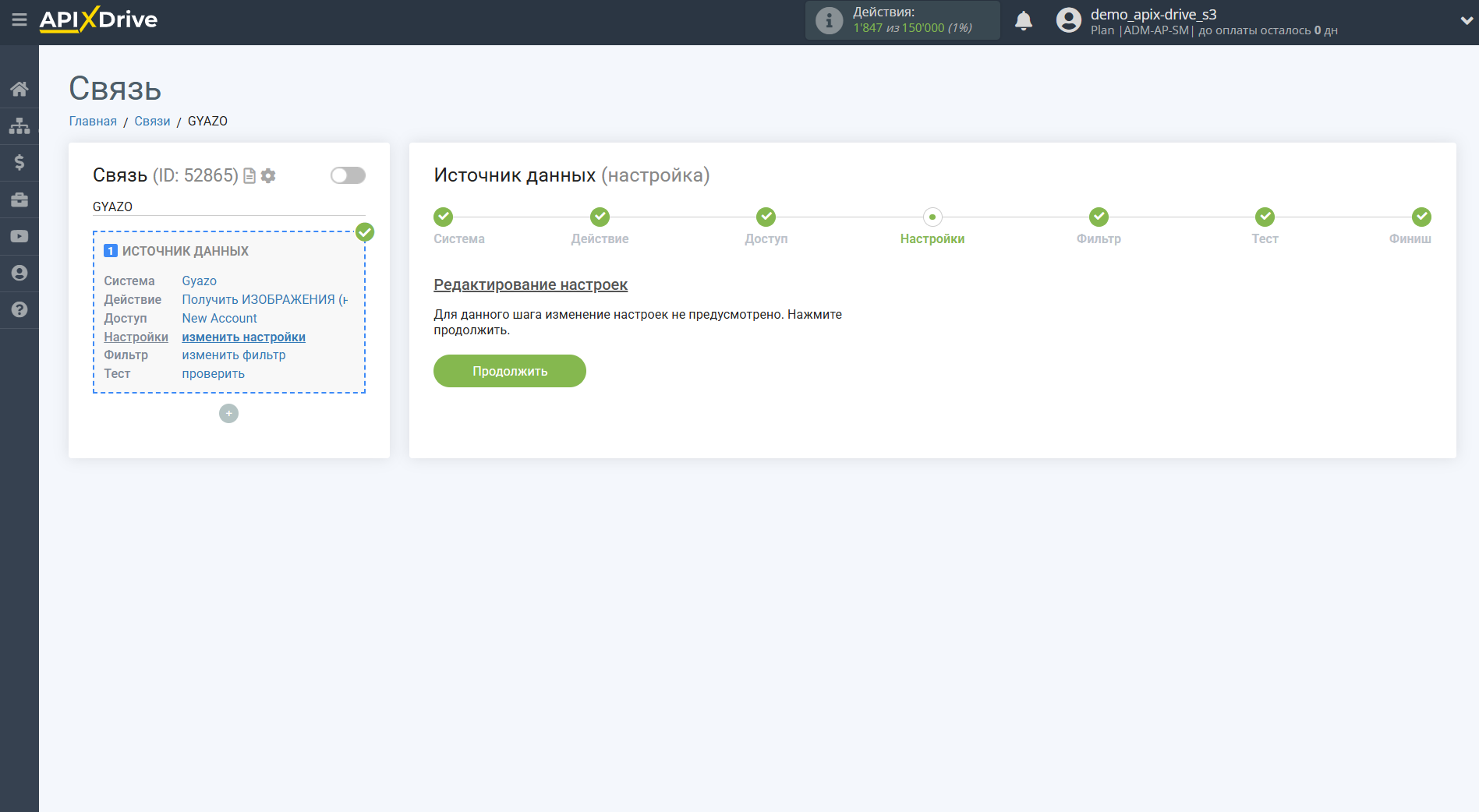This screenshot has width=1479, height=812.
Task: Open the hamburger menu in the top left
Action: [x=19, y=21]
